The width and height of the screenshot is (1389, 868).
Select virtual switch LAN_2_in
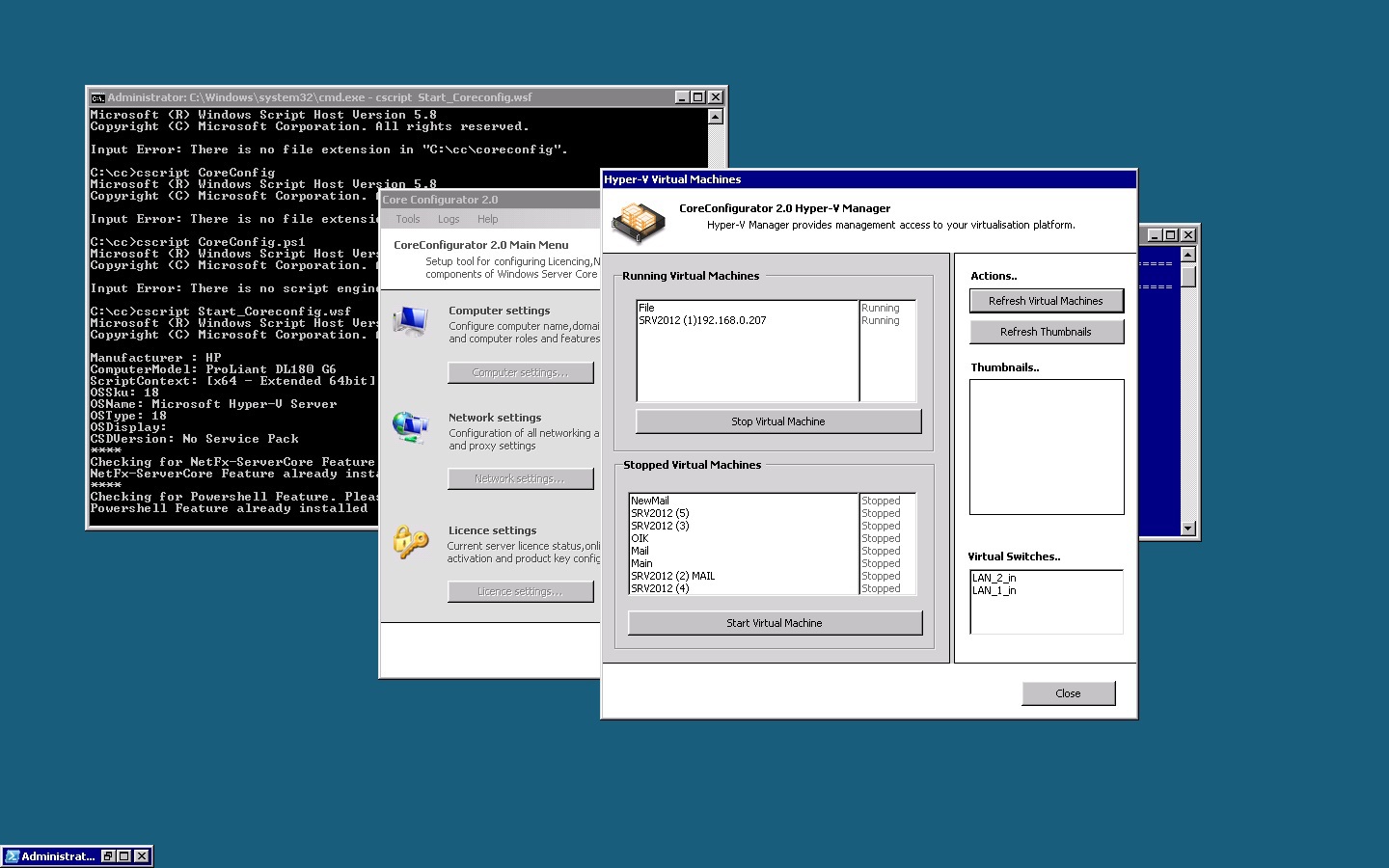click(x=1047, y=578)
